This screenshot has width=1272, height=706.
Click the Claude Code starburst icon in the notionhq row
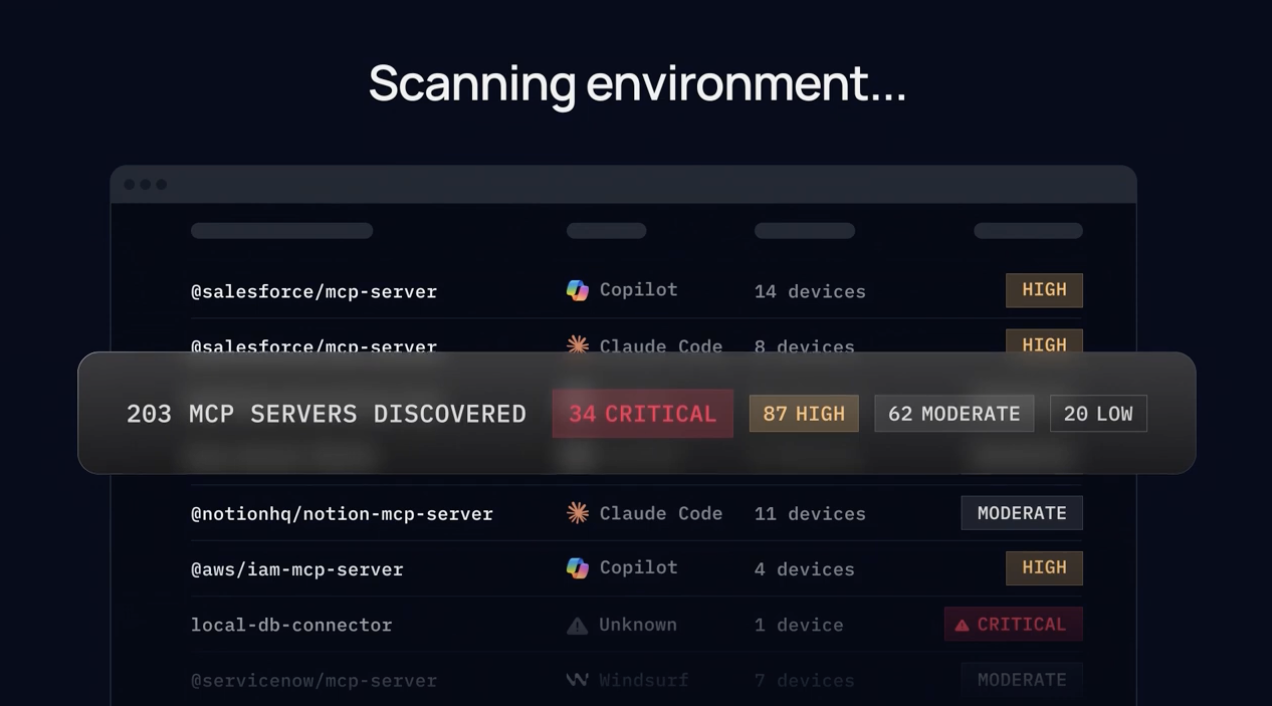tap(577, 513)
